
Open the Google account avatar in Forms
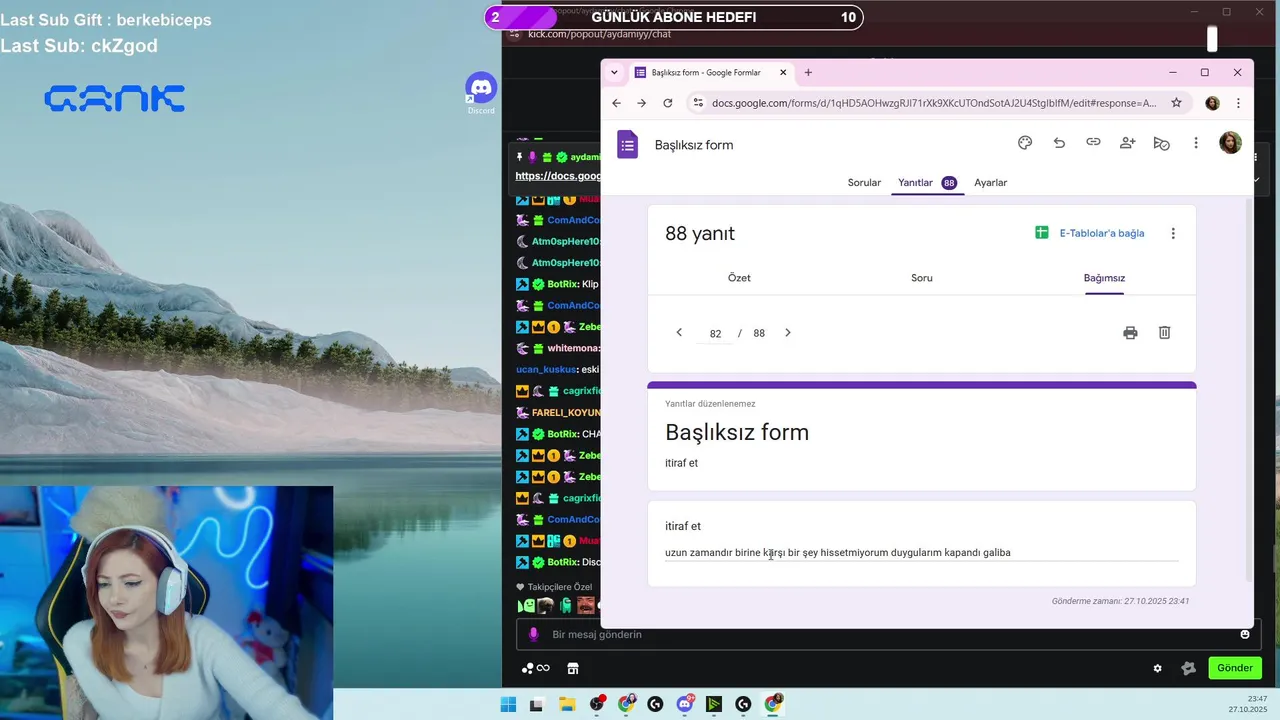(x=1230, y=143)
